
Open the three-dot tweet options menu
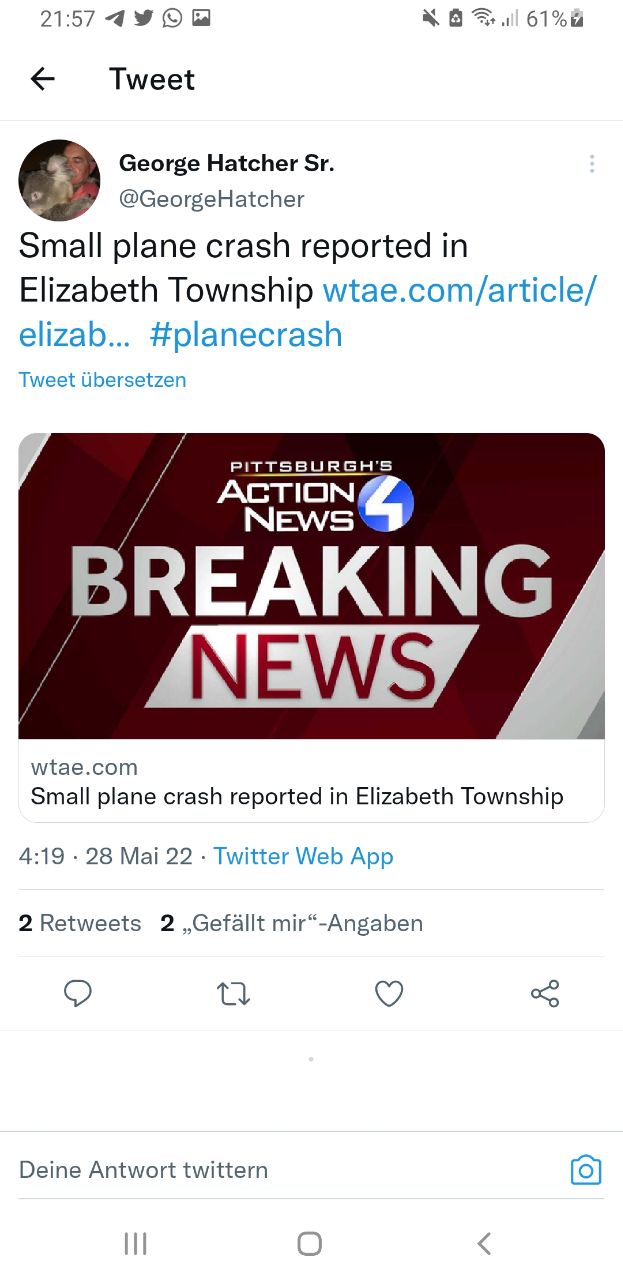coord(592,163)
